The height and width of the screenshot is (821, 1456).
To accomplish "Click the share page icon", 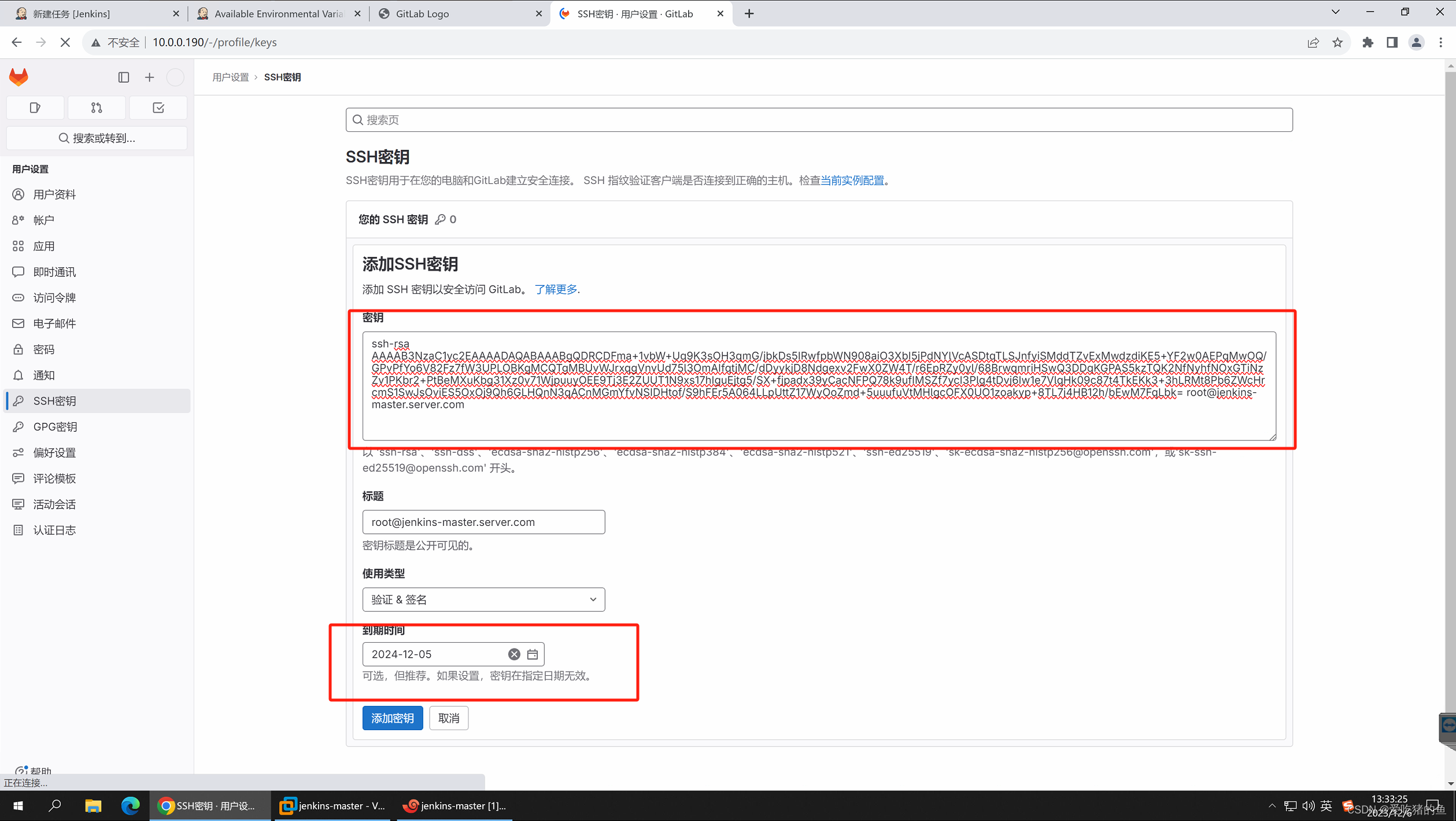I will click(1313, 42).
